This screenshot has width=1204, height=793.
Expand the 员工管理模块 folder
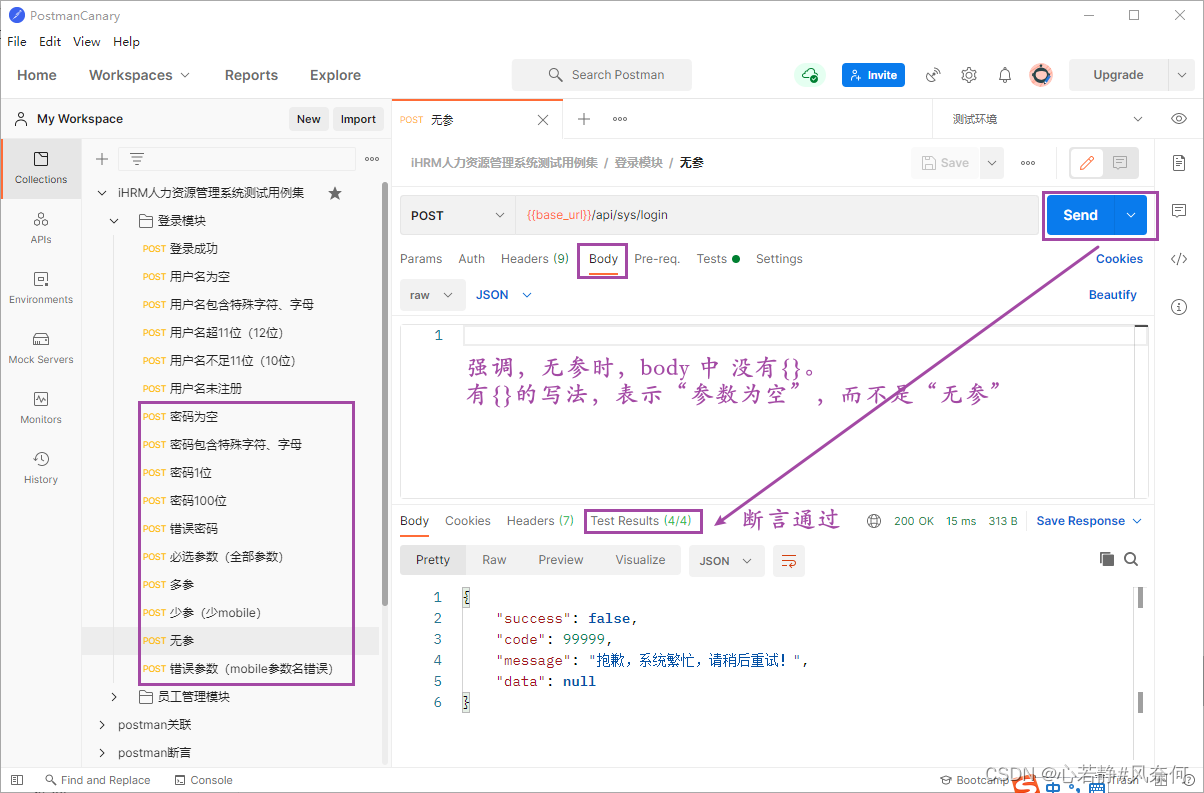click(x=114, y=697)
